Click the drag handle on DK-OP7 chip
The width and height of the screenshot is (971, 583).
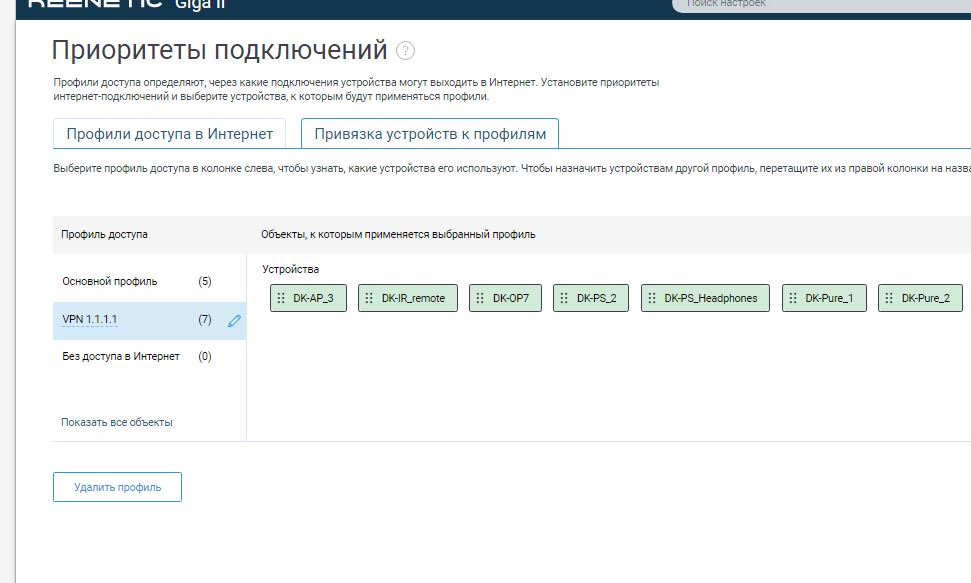(480, 298)
